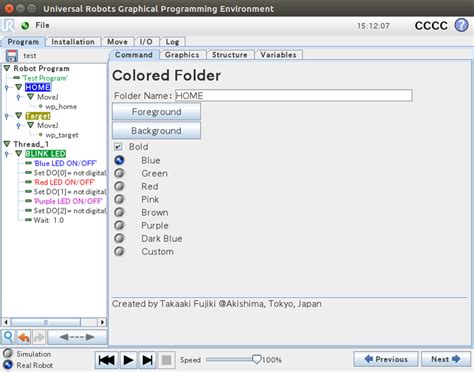
Task: Toggle the Bold checkbox
Action: [x=118, y=147]
